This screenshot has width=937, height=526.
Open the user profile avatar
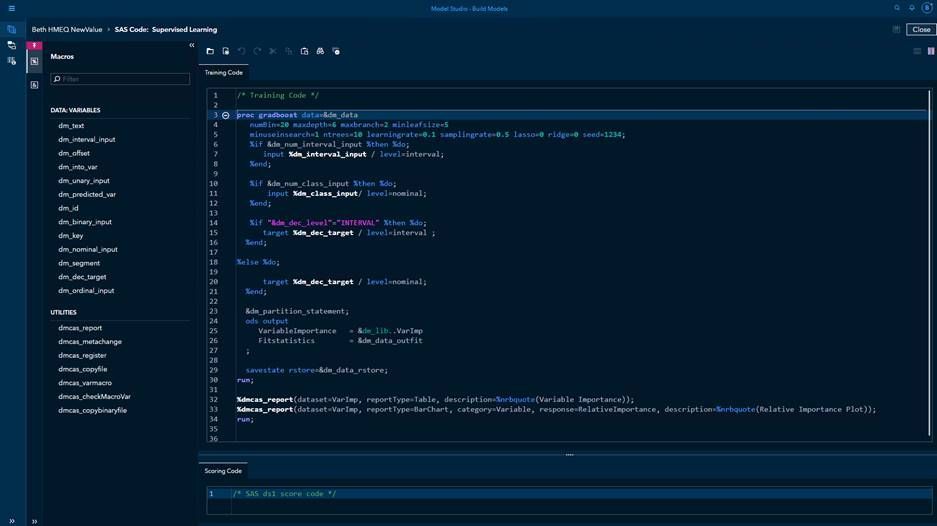click(x=926, y=8)
